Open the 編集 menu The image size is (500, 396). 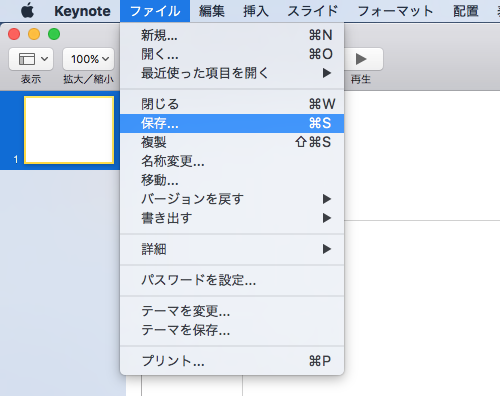(x=212, y=11)
